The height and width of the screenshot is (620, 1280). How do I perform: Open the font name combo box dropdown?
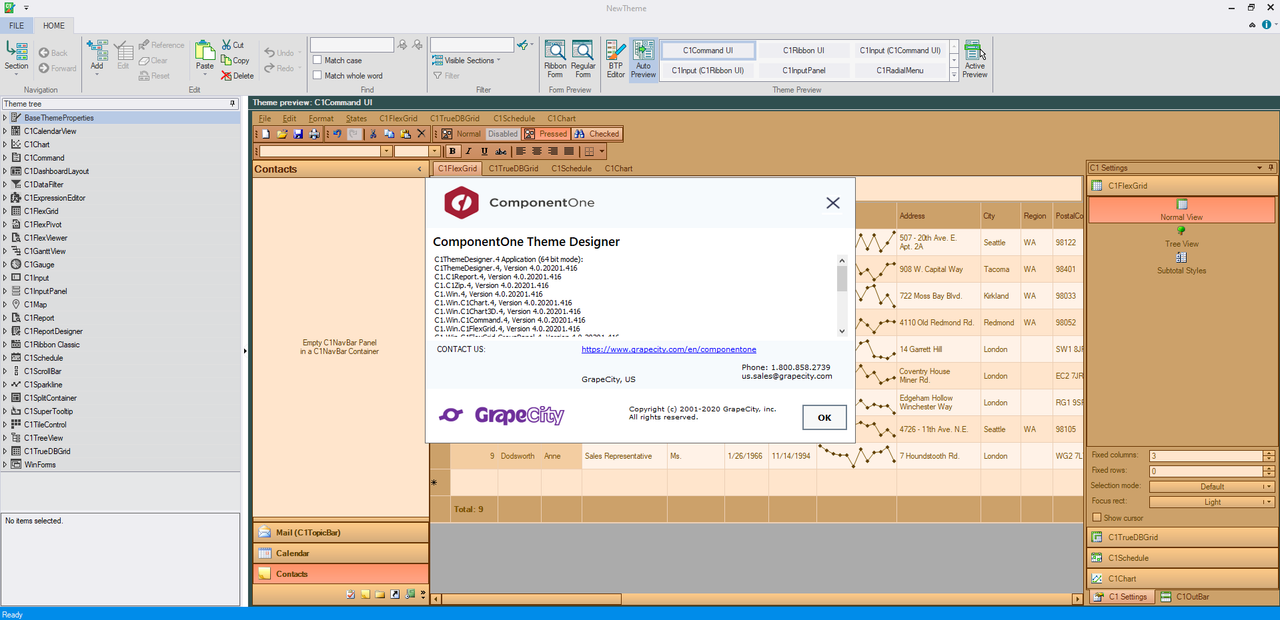click(386, 151)
